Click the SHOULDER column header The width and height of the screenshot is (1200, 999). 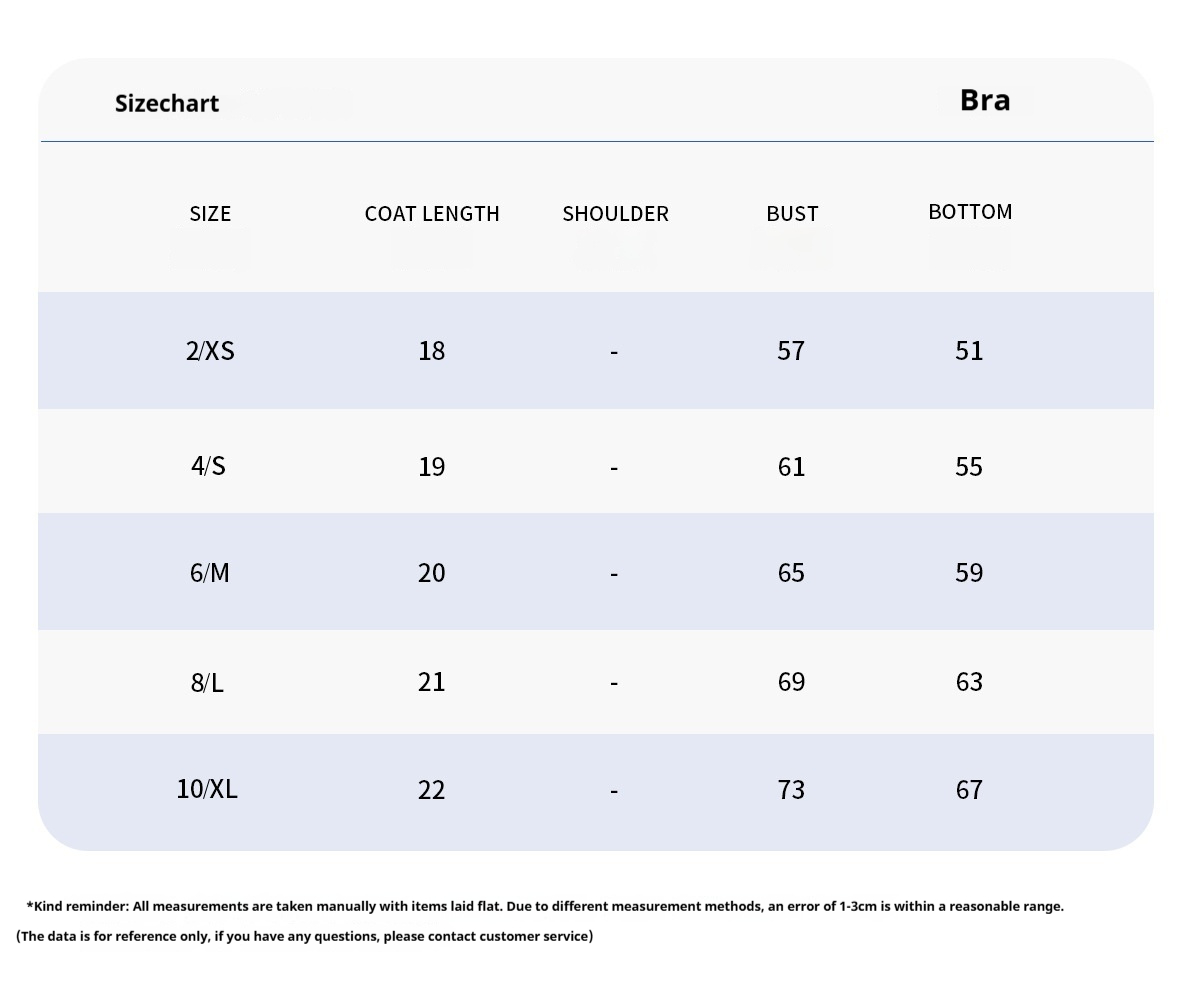[615, 213]
